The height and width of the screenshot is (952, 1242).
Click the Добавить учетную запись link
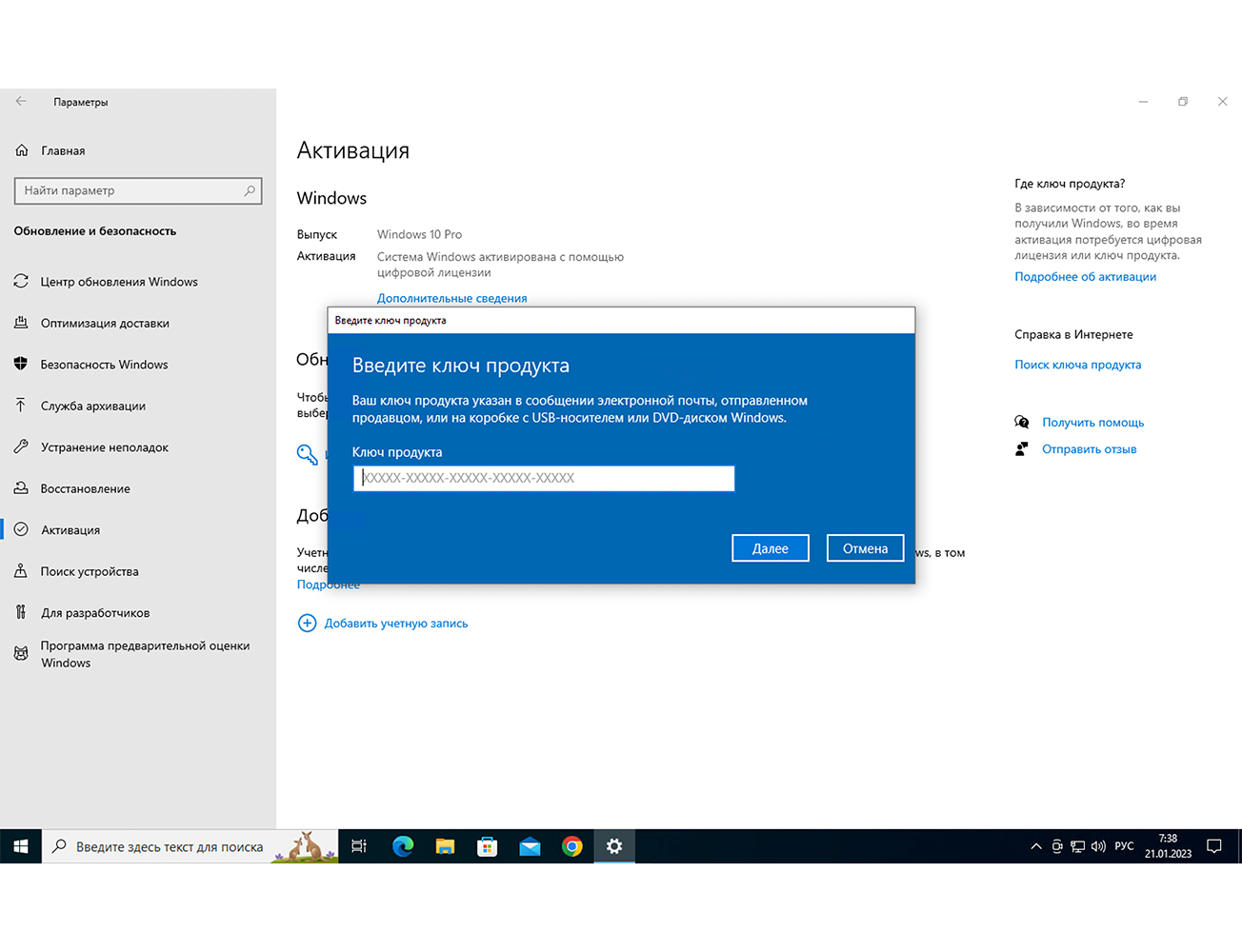pos(396,624)
